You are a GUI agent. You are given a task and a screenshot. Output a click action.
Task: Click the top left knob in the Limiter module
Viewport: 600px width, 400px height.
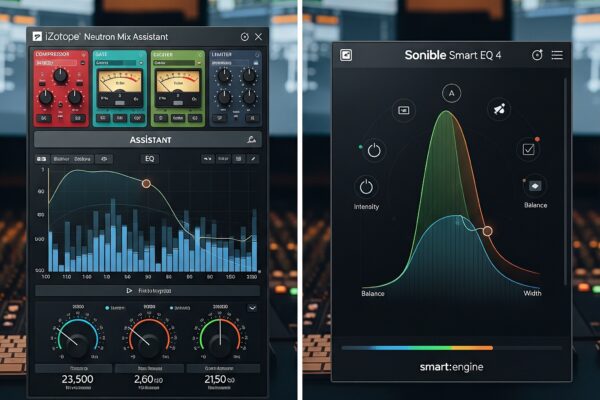(x=224, y=76)
